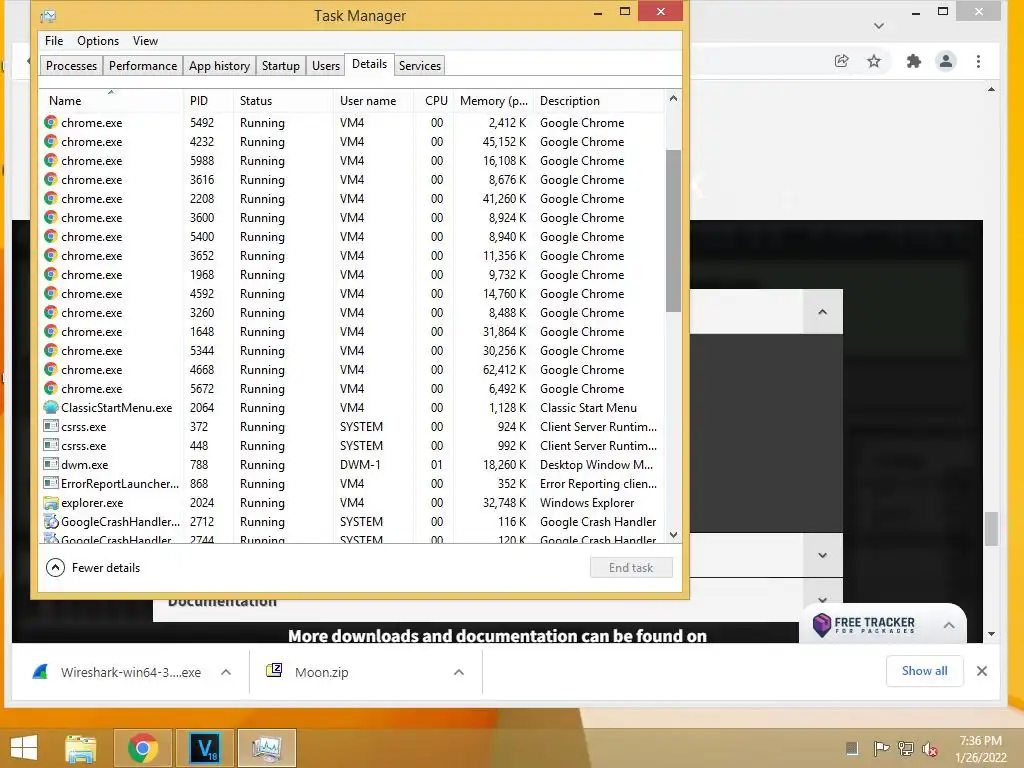1024x768 pixels.
Task: Sort by the Memory column header
Action: click(x=493, y=101)
